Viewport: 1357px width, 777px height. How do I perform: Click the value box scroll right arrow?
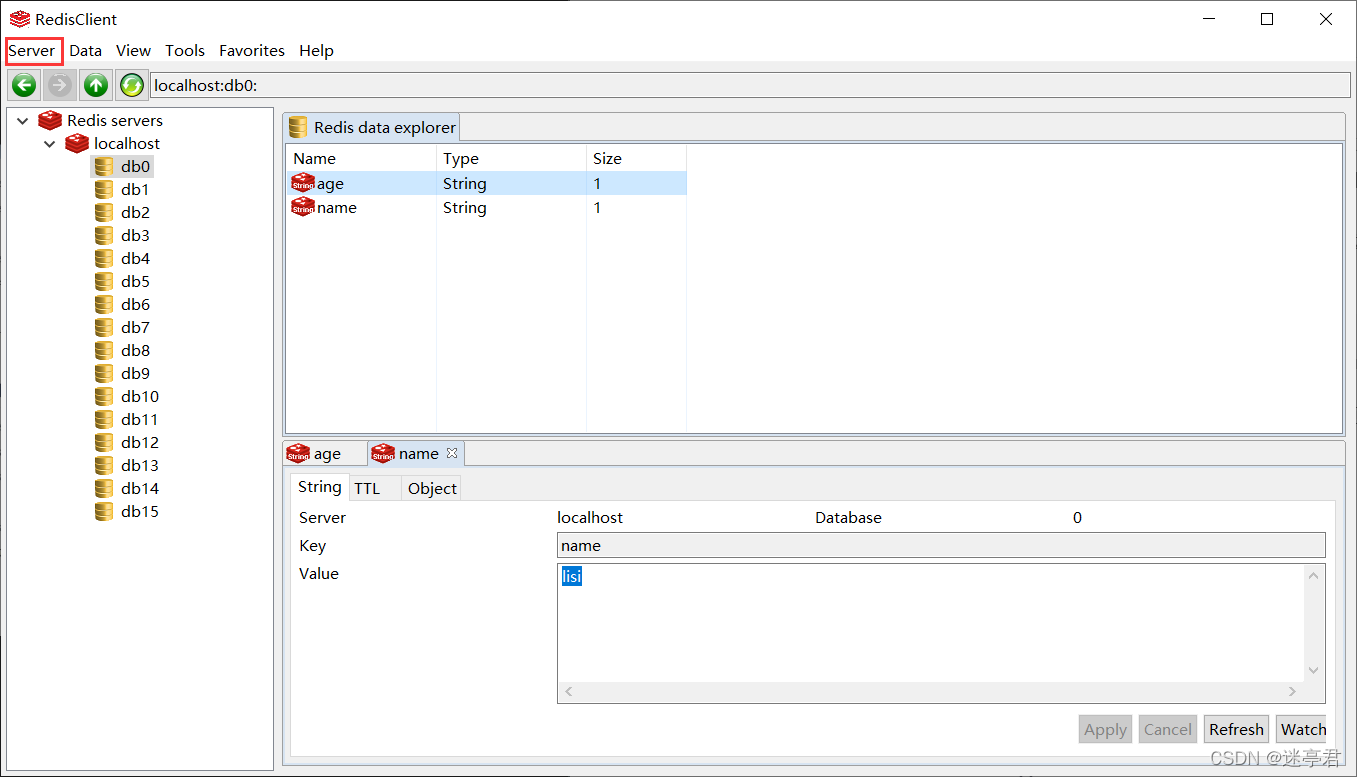(1292, 691)
